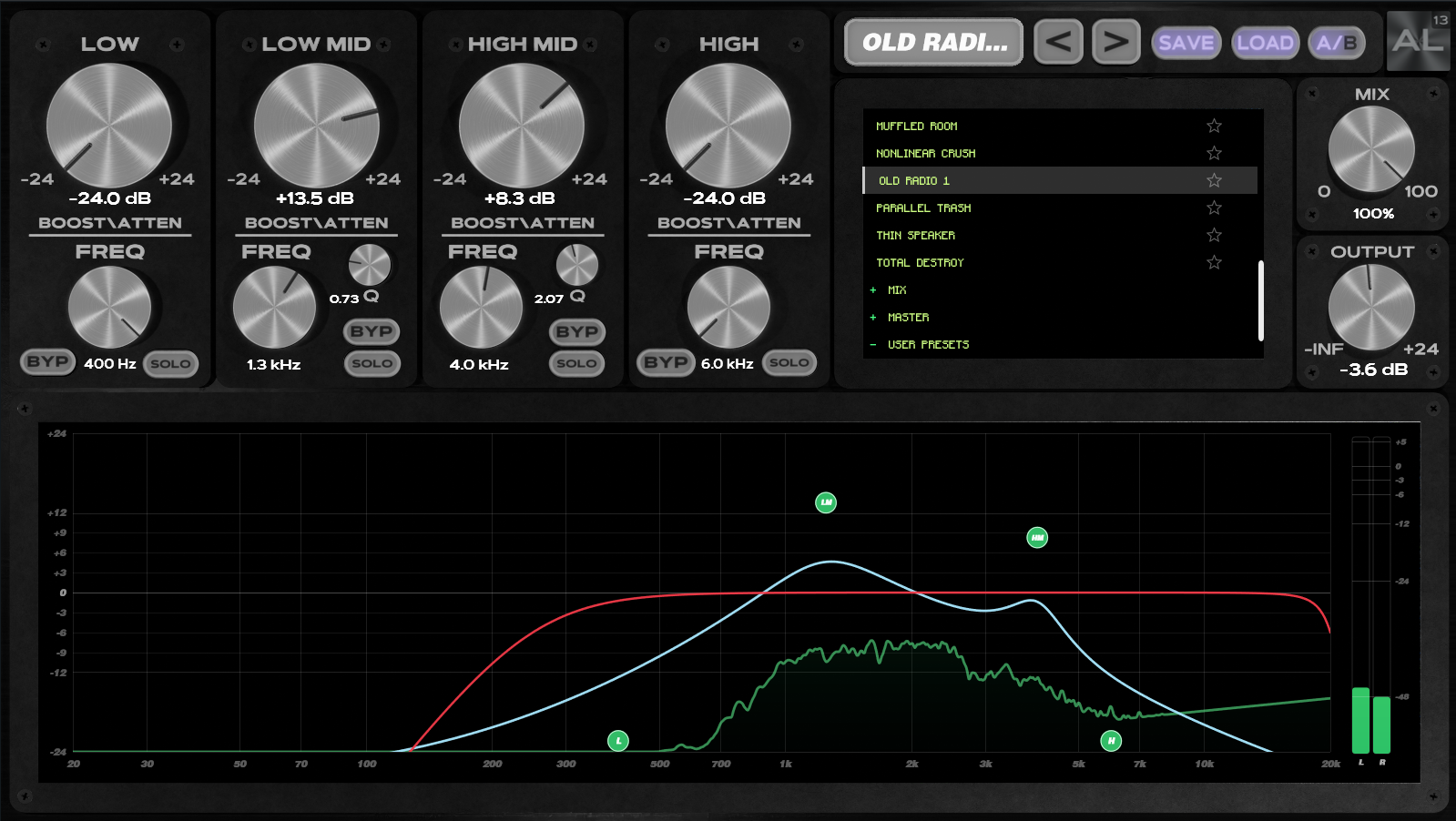This screenshot has height=821, width=1456.
Task: Click the OUTPUT level knob
Action: point(1371,308)
